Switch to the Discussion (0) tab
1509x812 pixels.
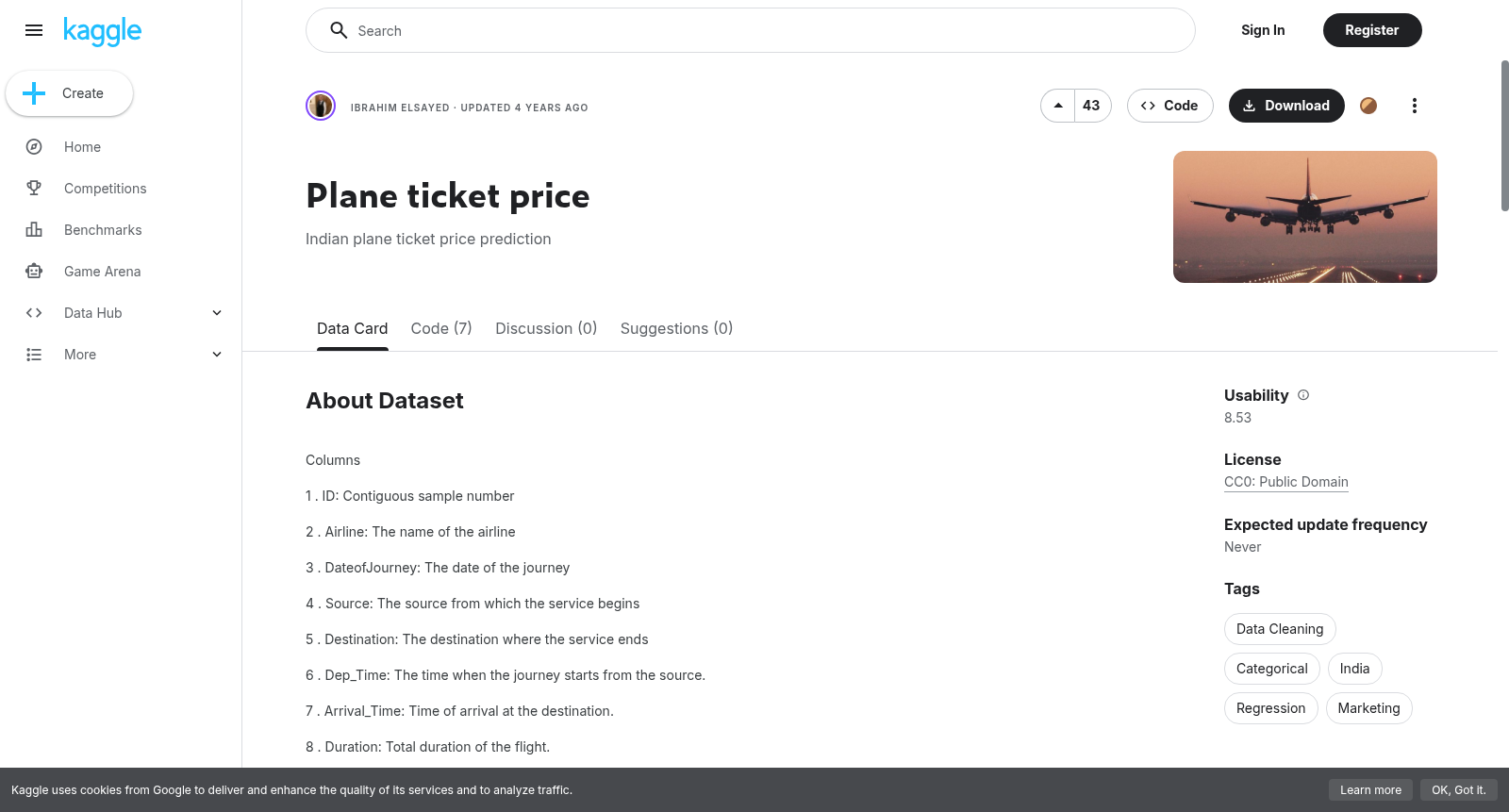[x=546, y=328]
